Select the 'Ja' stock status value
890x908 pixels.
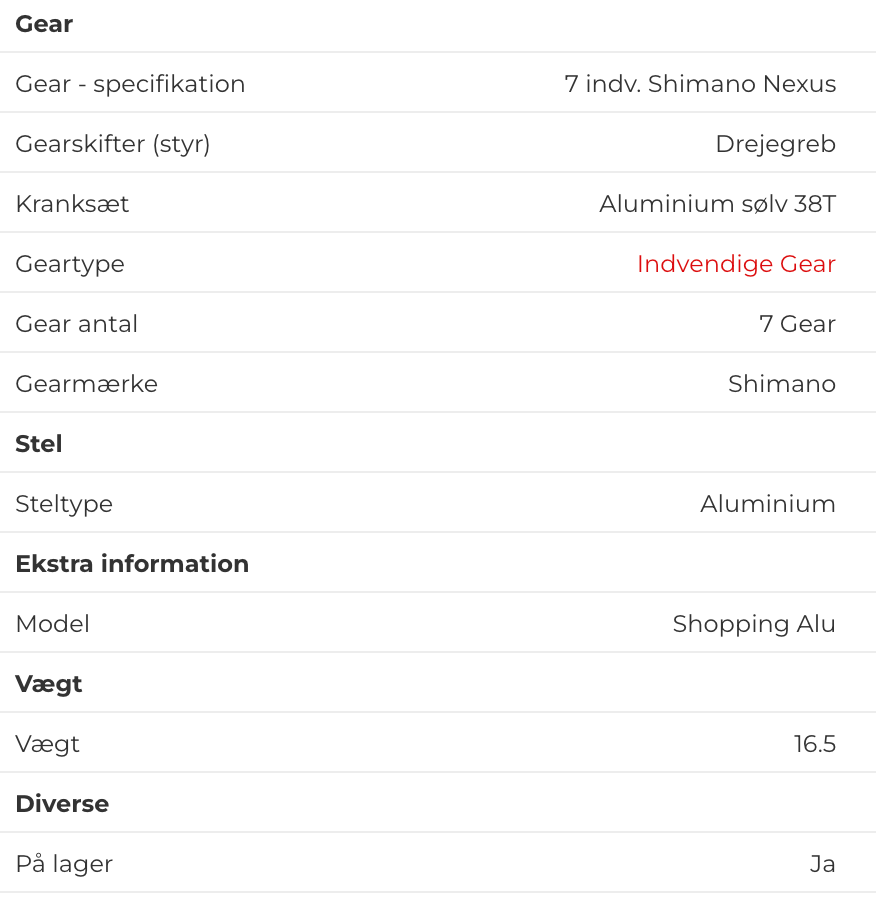tap(822, 864)
